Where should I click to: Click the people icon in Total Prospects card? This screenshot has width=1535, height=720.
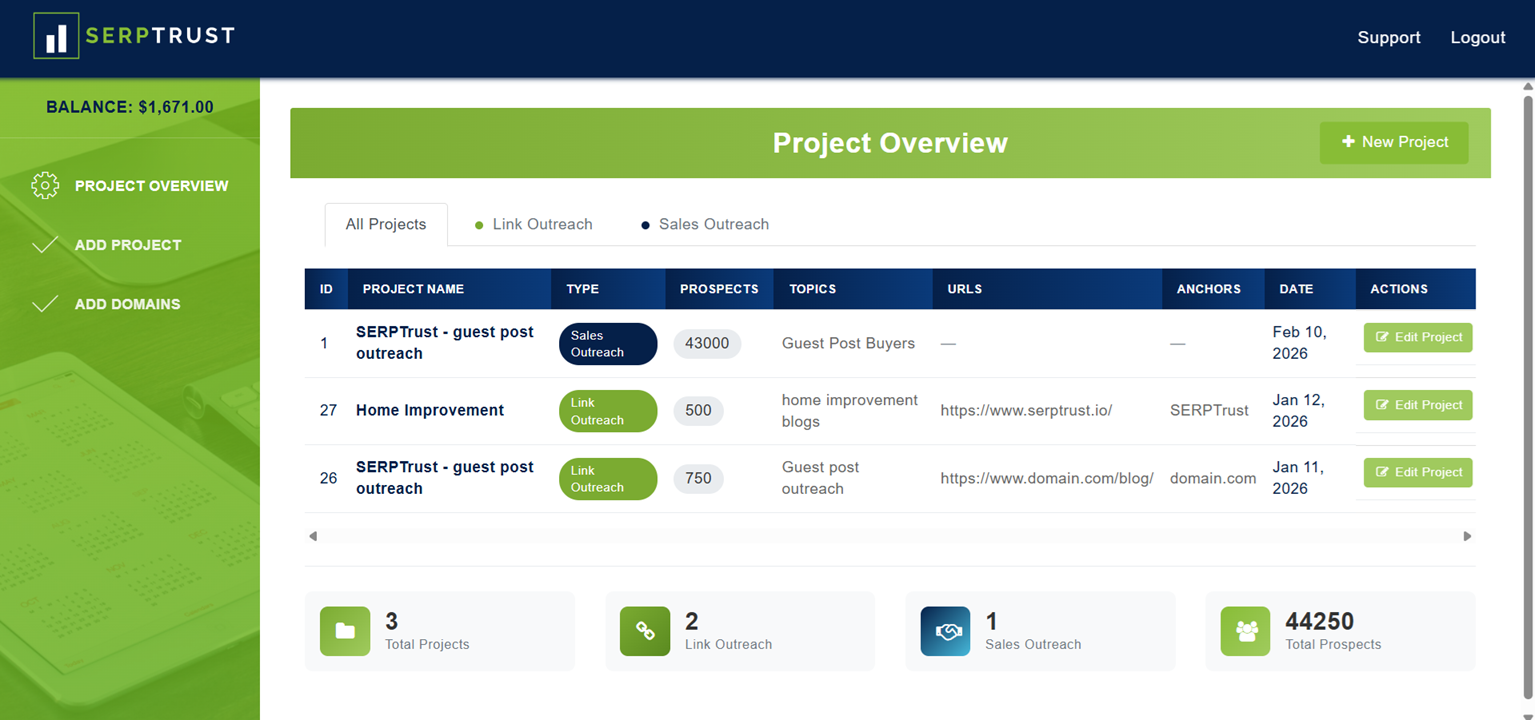click(1245, 631)
